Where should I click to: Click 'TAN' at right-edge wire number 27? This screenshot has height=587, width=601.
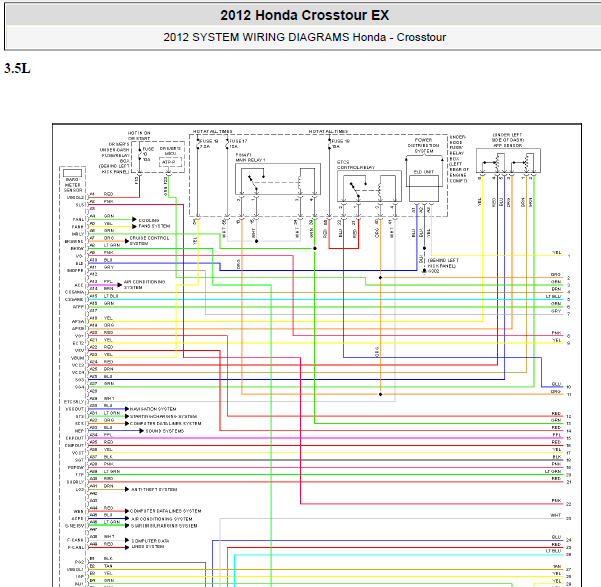(x=557, y=566)
